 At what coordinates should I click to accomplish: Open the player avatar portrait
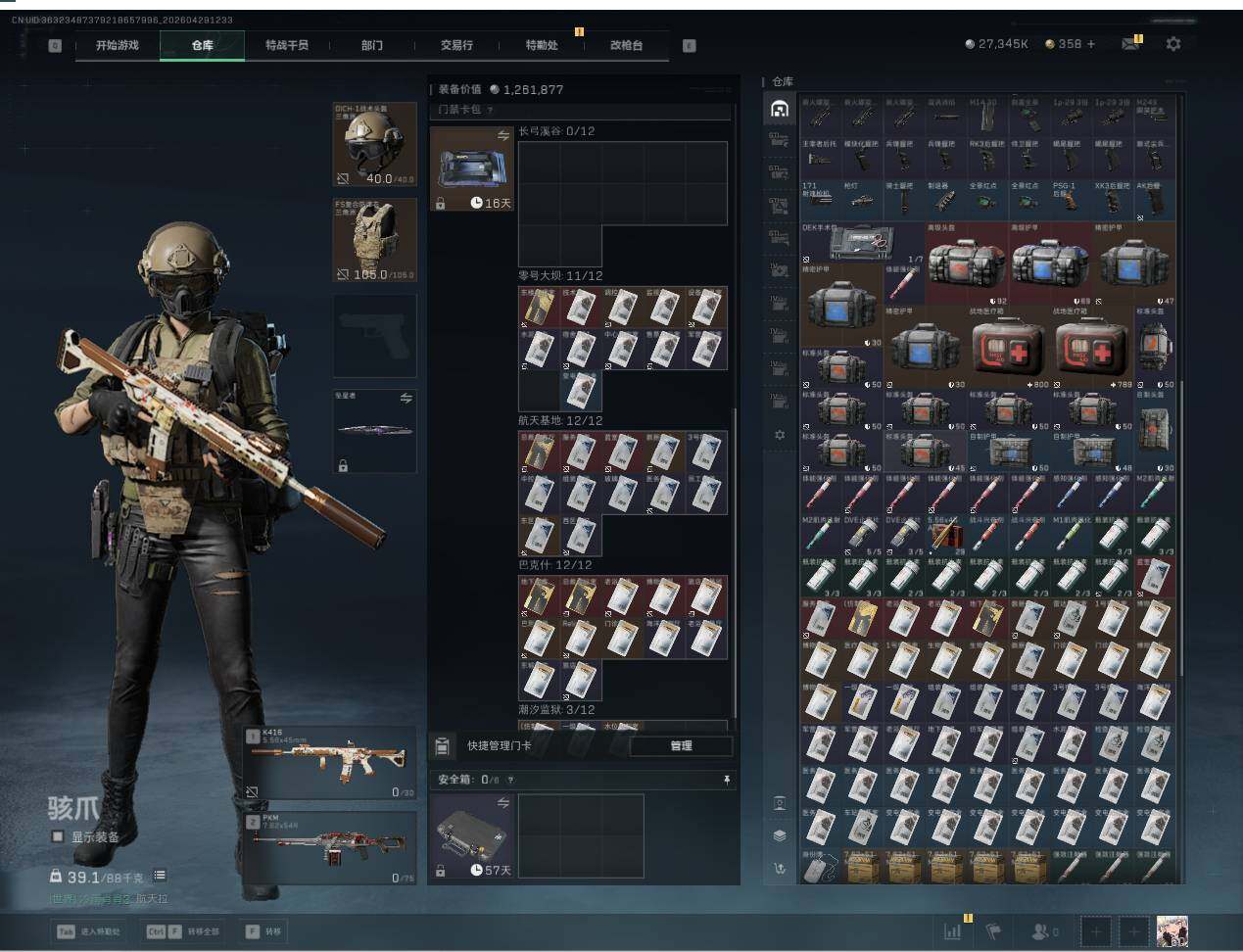pyautogui.click(x=1172, y=931)
